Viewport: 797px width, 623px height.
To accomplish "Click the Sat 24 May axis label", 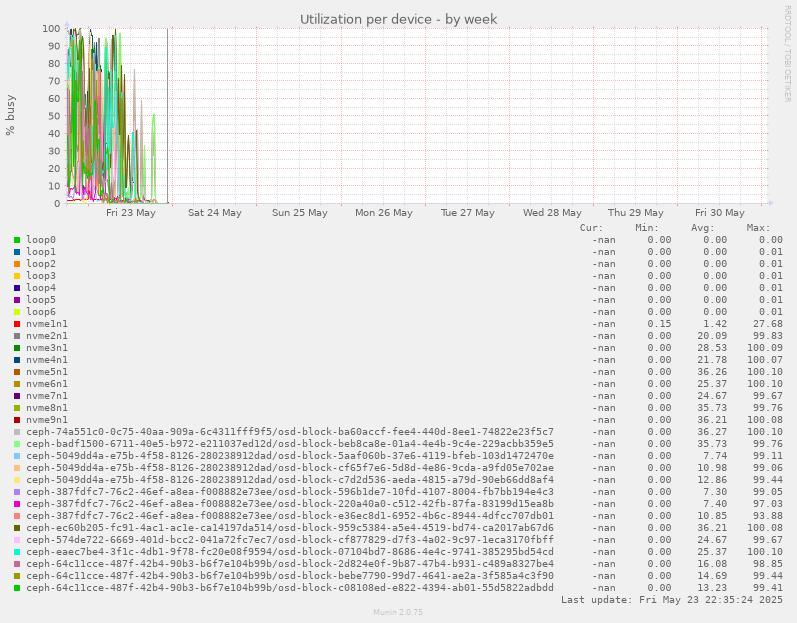I will [x=214, y=213].
